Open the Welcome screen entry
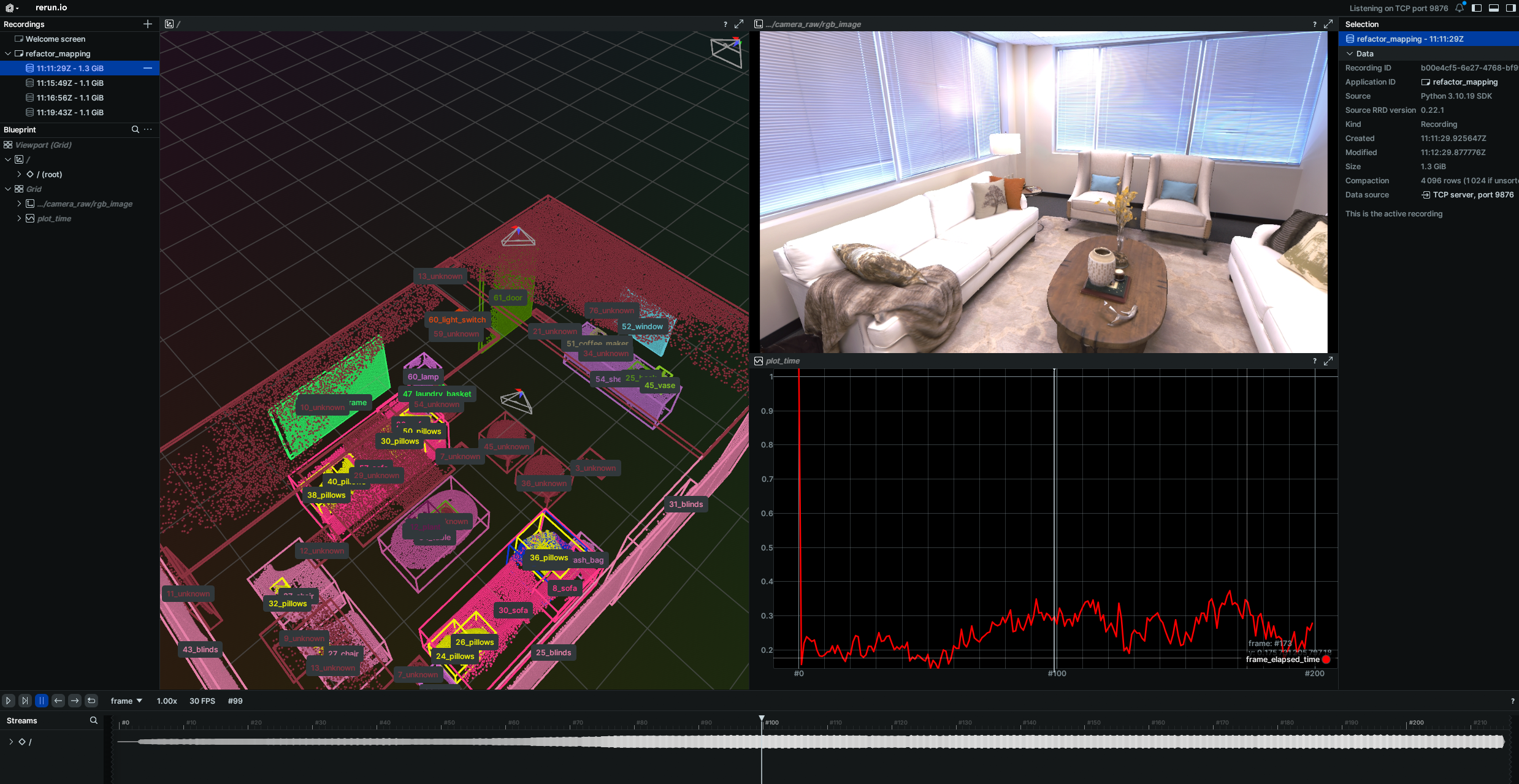 tap(55, 39)
